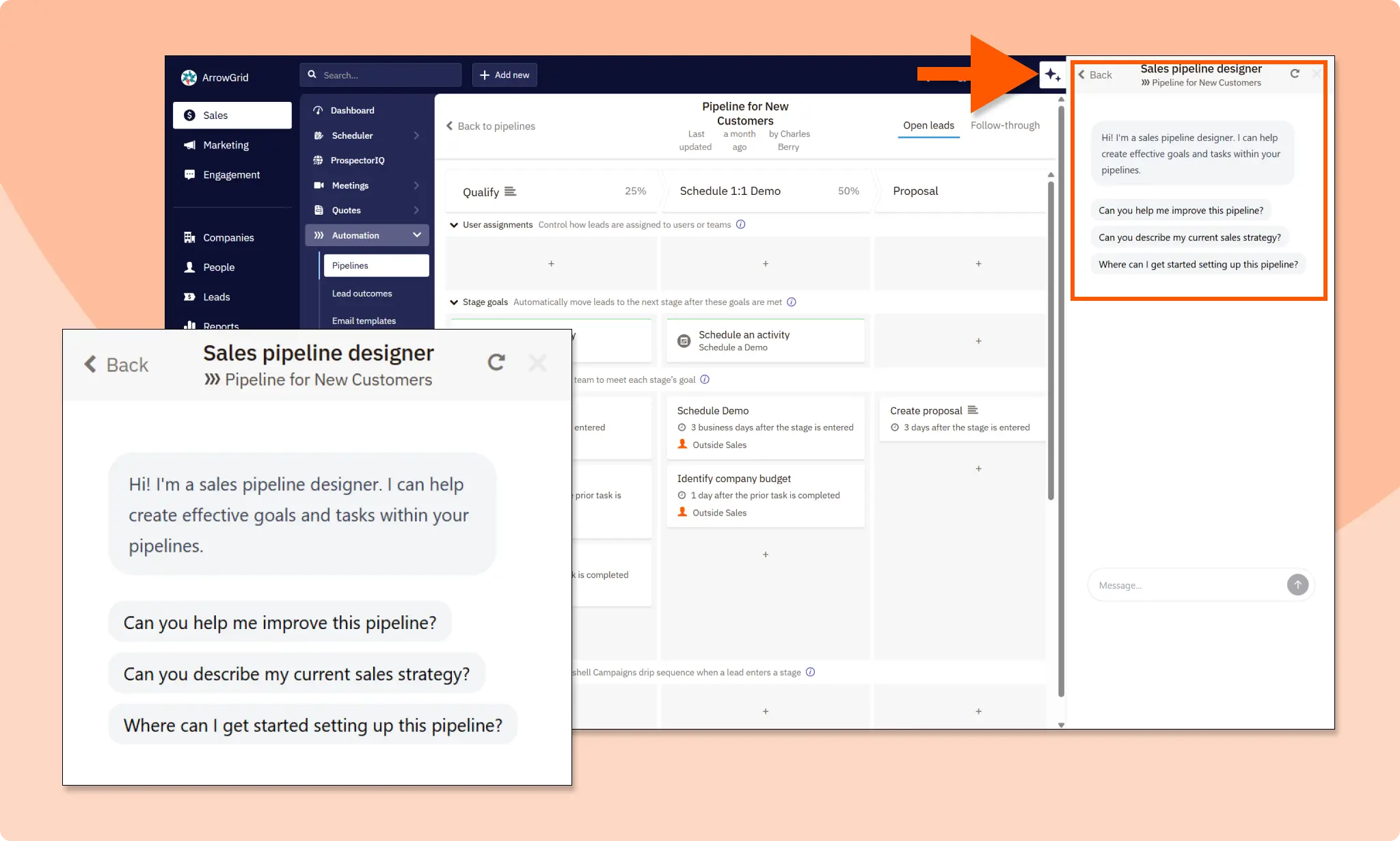Refresh the Sales pipeline designer chat
1400x841 pixels.
click(1295, 73)
